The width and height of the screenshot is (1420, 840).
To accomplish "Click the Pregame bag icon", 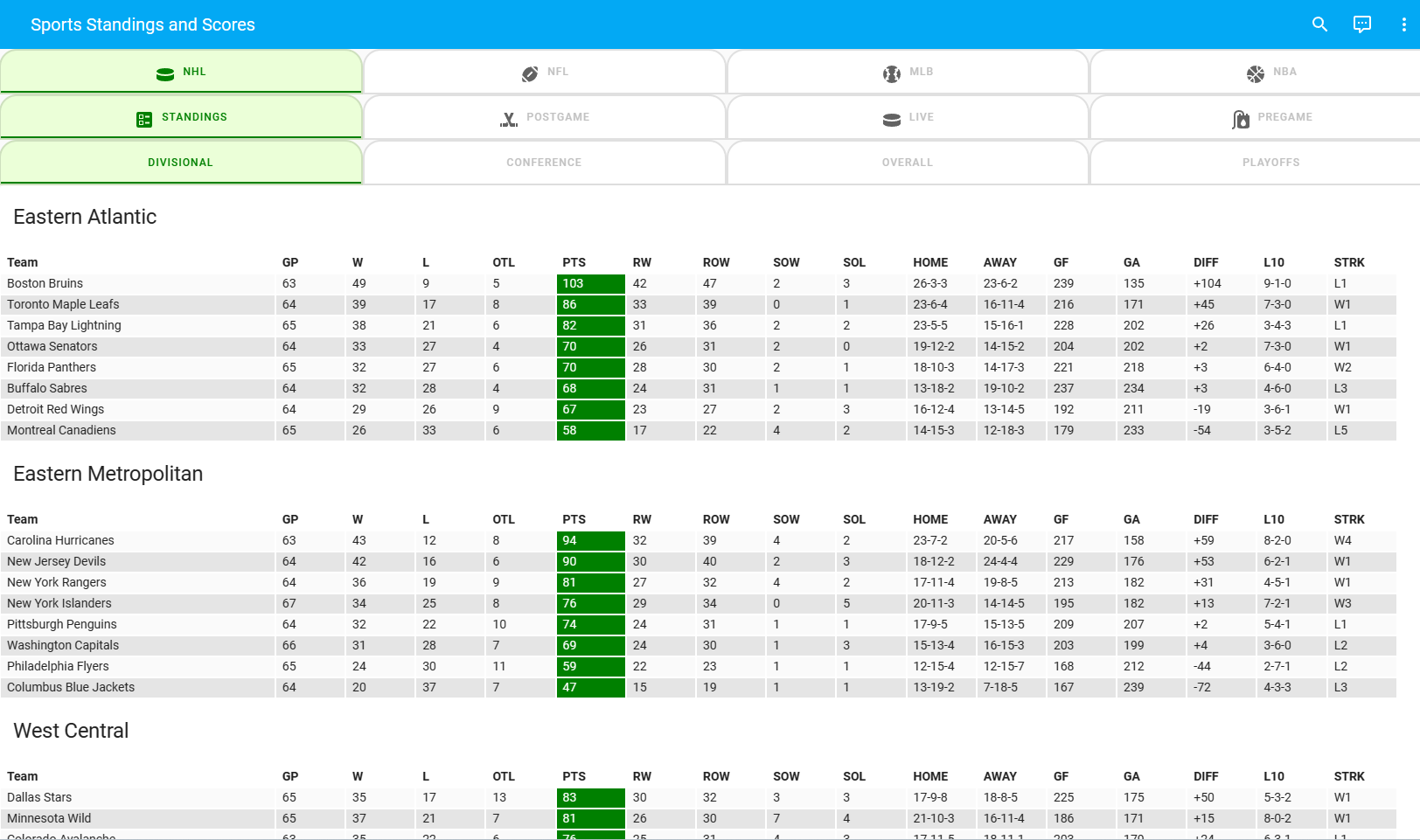I will coord(1241,119).
